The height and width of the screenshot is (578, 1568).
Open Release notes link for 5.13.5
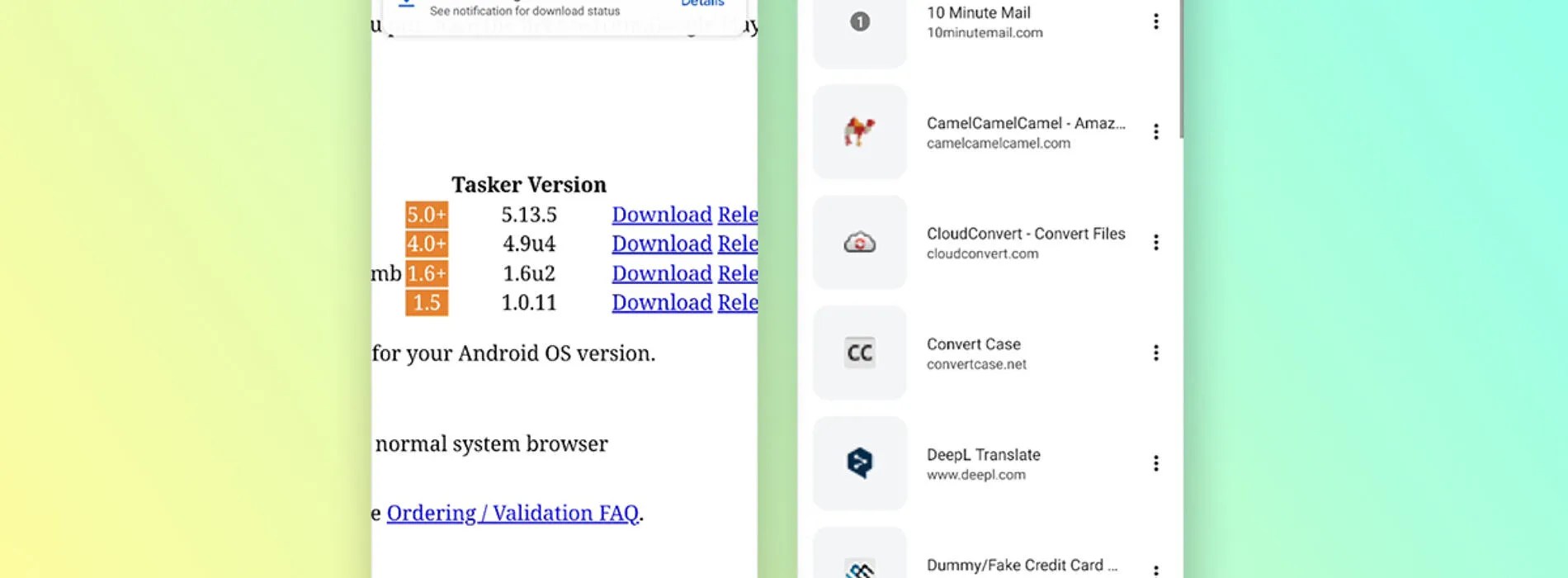(738, 215)
